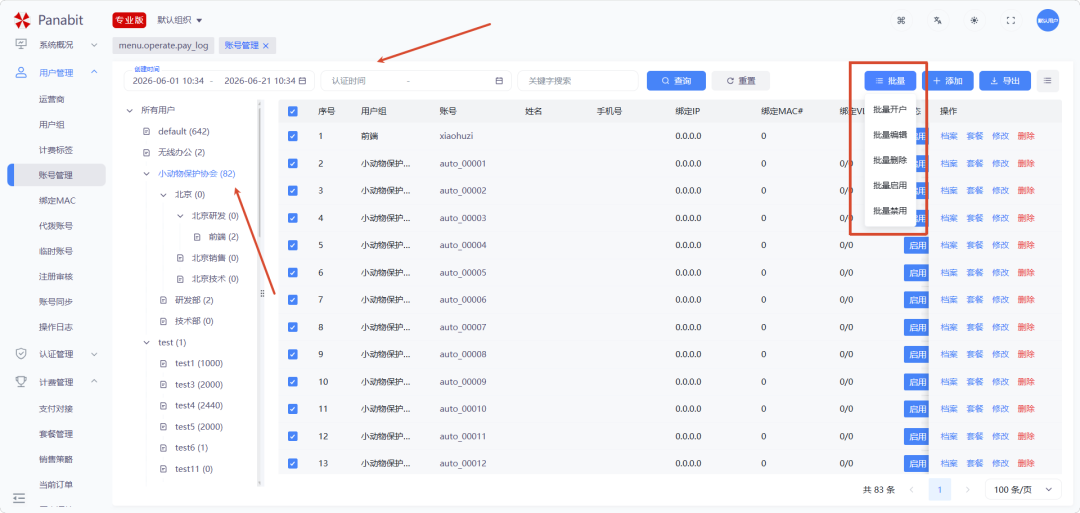The width and height of the screenshot is (1080, 513).
Task: Open the language translation icon
Action: click(x=937, y=20)
